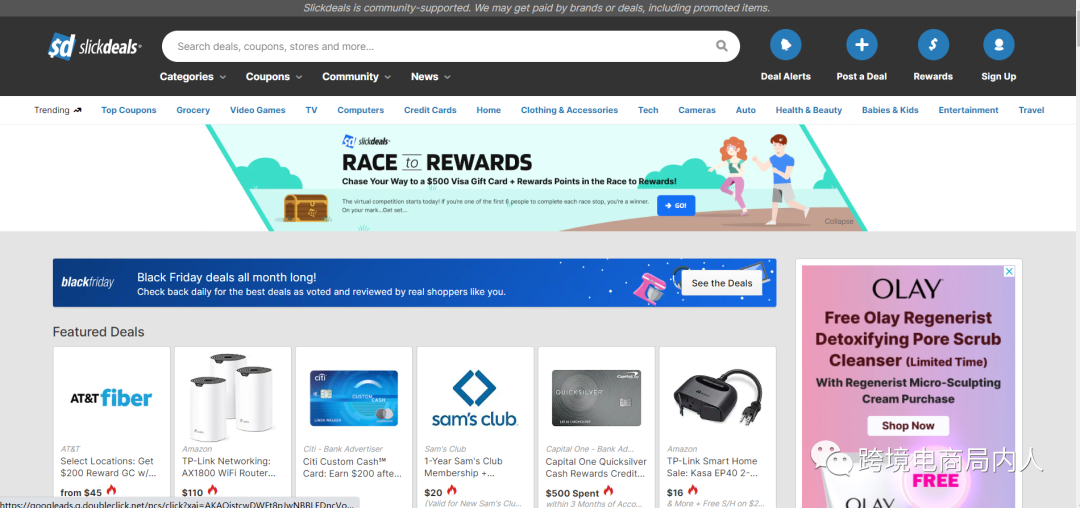Click the fire icon beside $20 price

(x=452, y=491)
